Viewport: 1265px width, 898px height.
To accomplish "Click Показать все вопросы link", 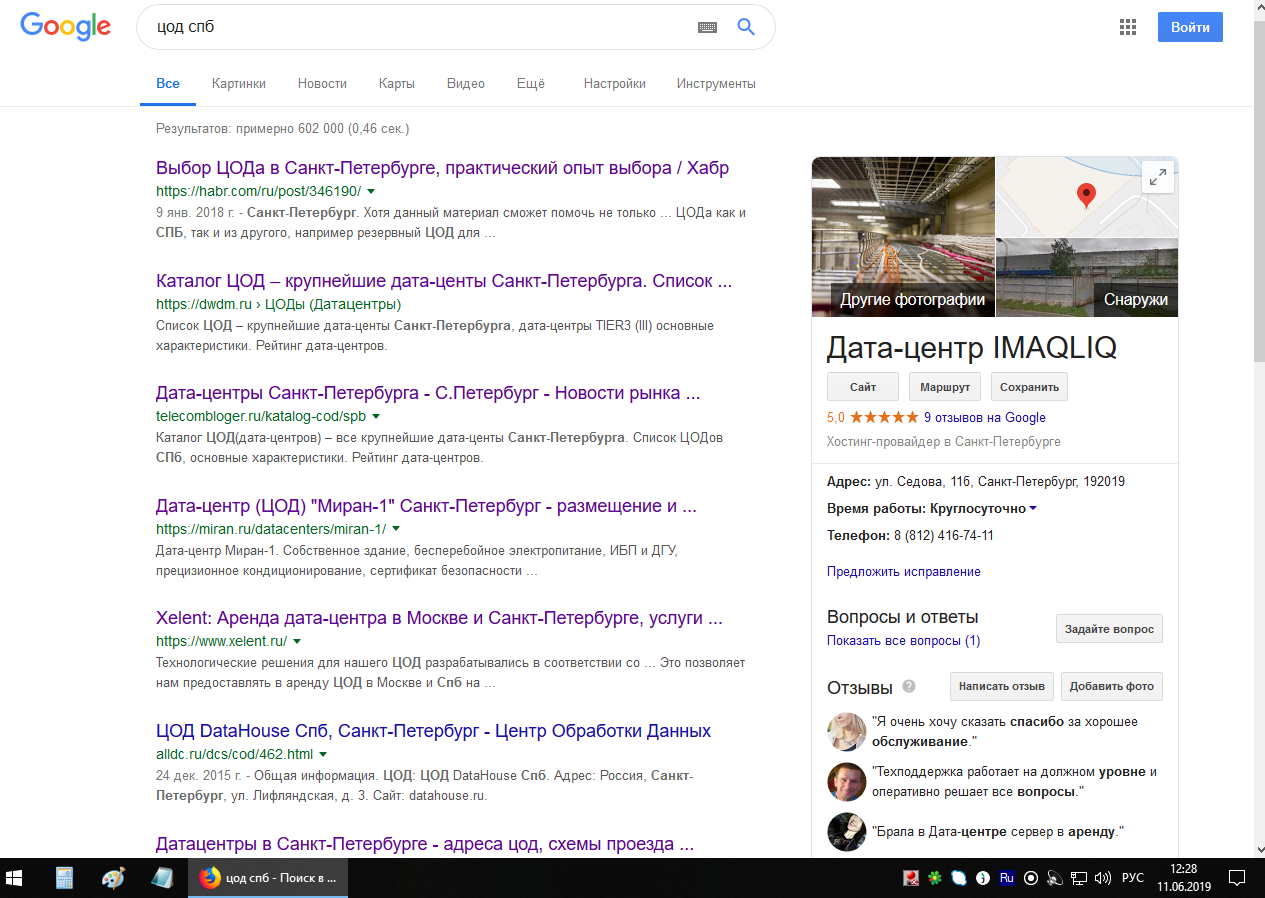I will click(x=903, y=640).
